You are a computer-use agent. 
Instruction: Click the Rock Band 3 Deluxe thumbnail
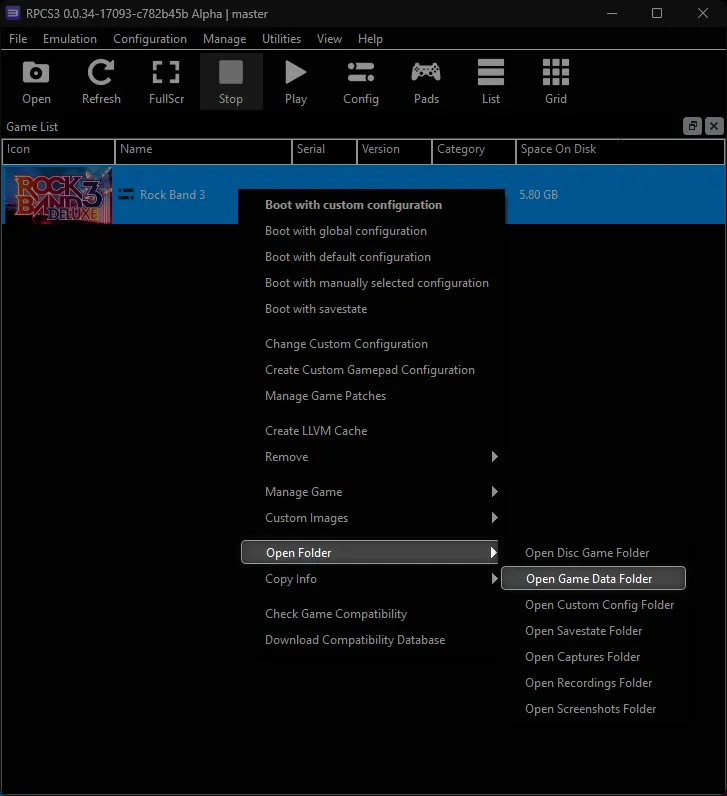click(x=58, y=195)
